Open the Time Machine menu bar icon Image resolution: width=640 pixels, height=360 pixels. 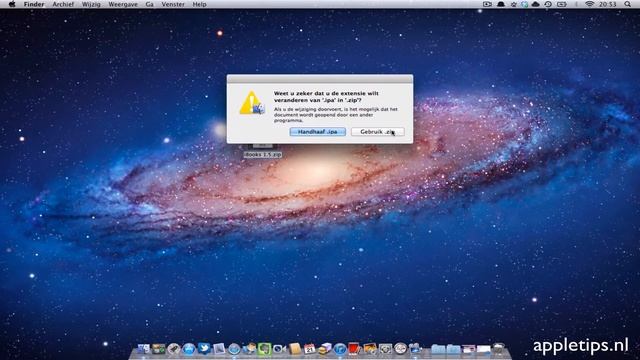[548, 4]
